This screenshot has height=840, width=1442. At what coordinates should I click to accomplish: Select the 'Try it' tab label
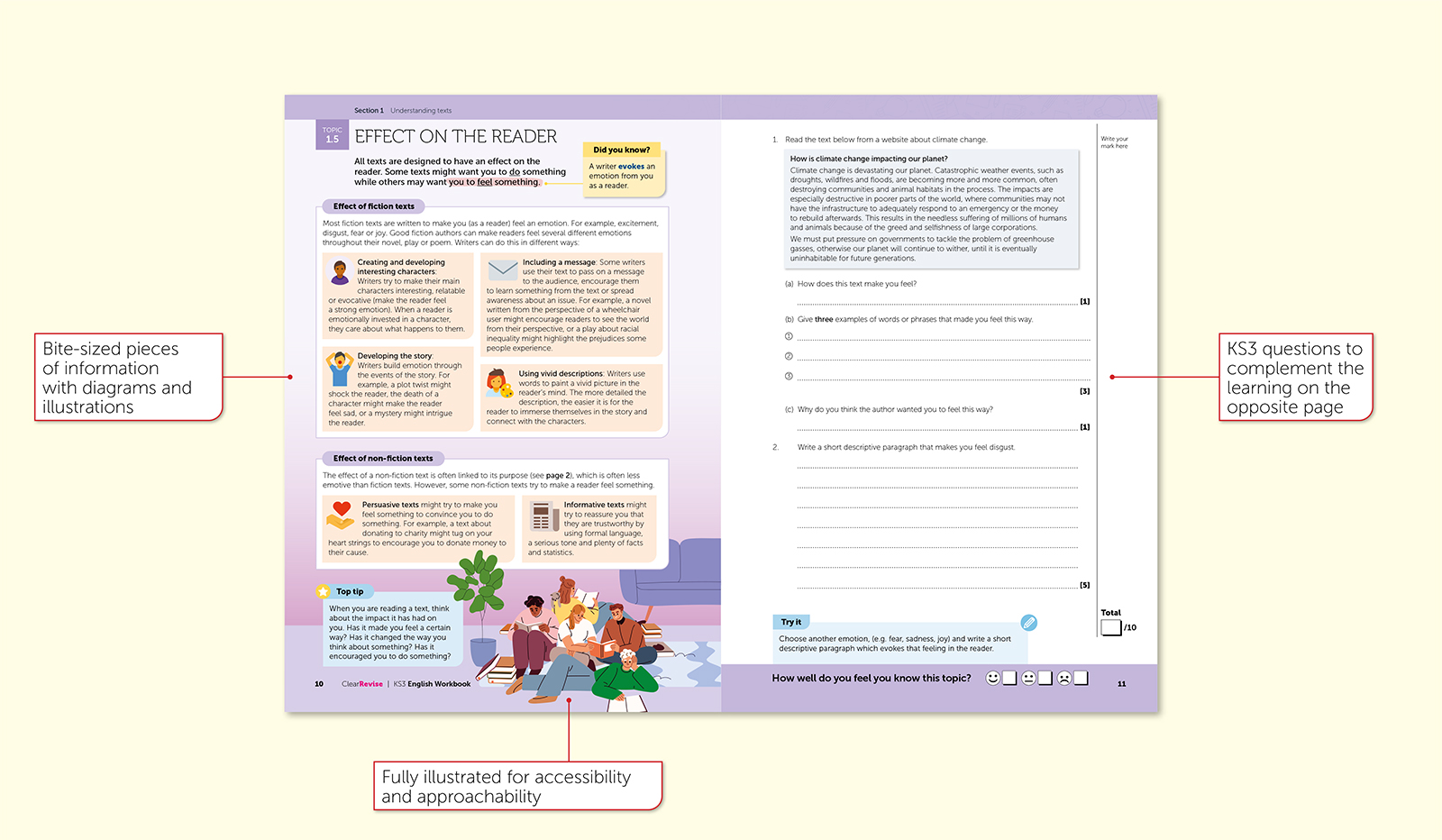(x=790, y=622)
